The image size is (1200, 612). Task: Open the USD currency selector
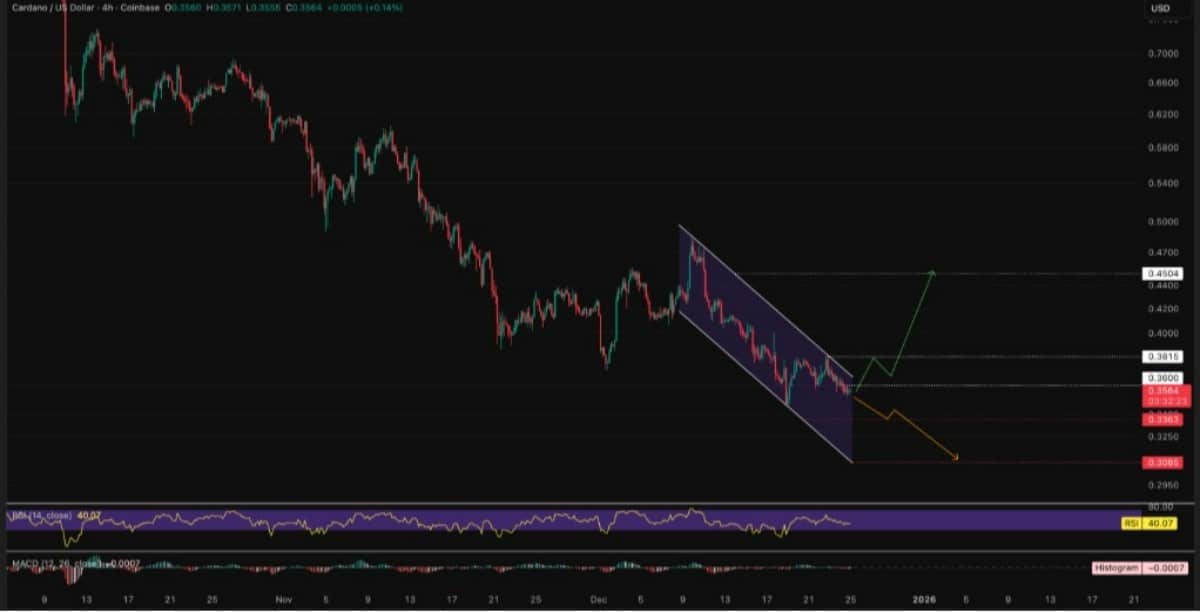pyautogui.click(x=1160, y=8)
